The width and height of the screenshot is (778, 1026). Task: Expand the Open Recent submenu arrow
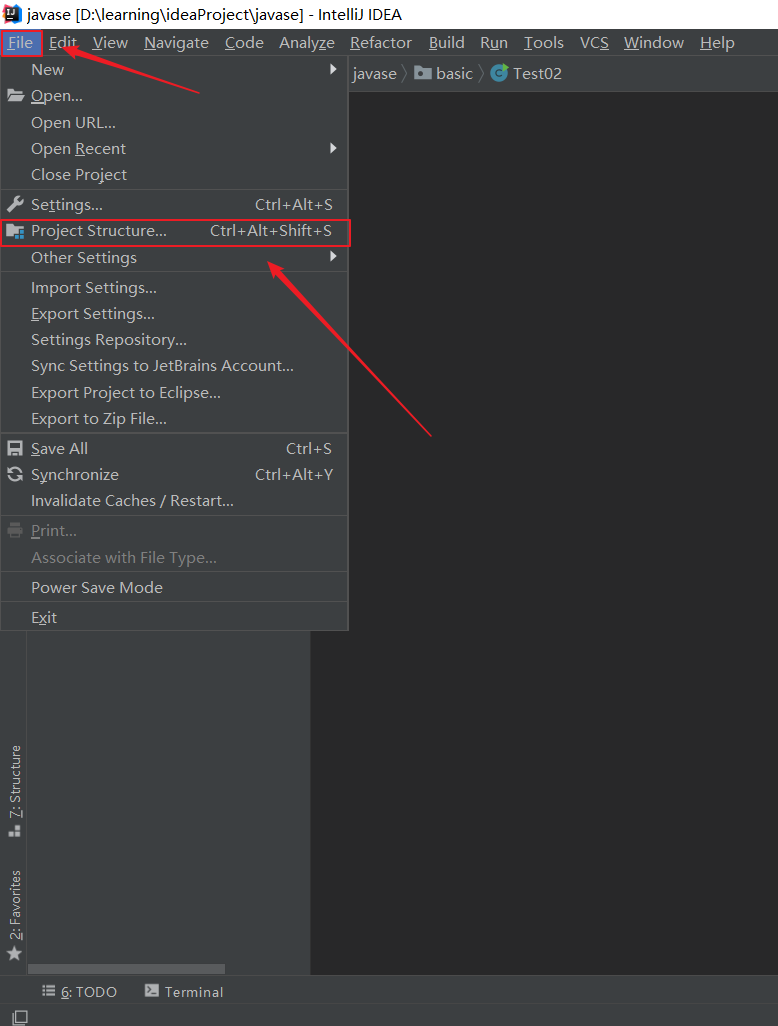click(x=333, y=149)
